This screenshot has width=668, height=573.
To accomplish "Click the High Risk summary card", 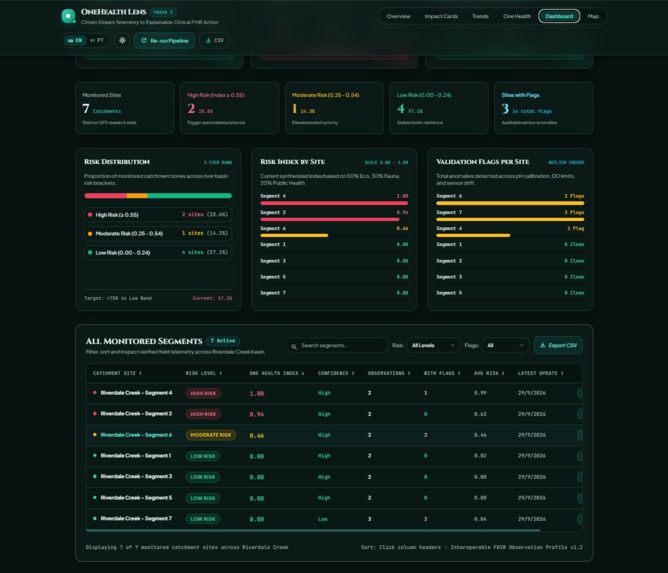I will pos(229,108).
